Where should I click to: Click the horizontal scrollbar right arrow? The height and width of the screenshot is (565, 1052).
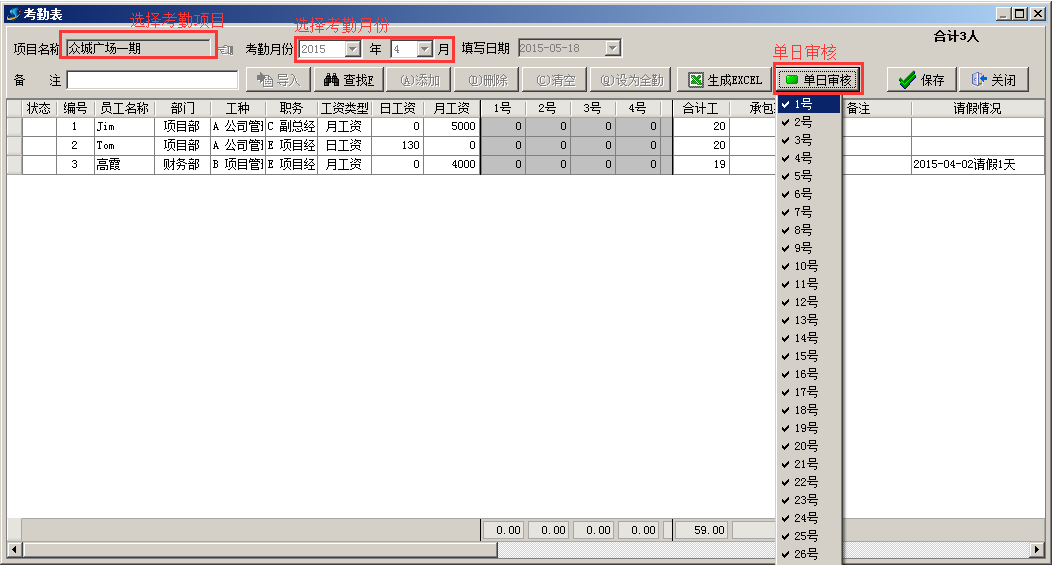(x=1036, y=550)
